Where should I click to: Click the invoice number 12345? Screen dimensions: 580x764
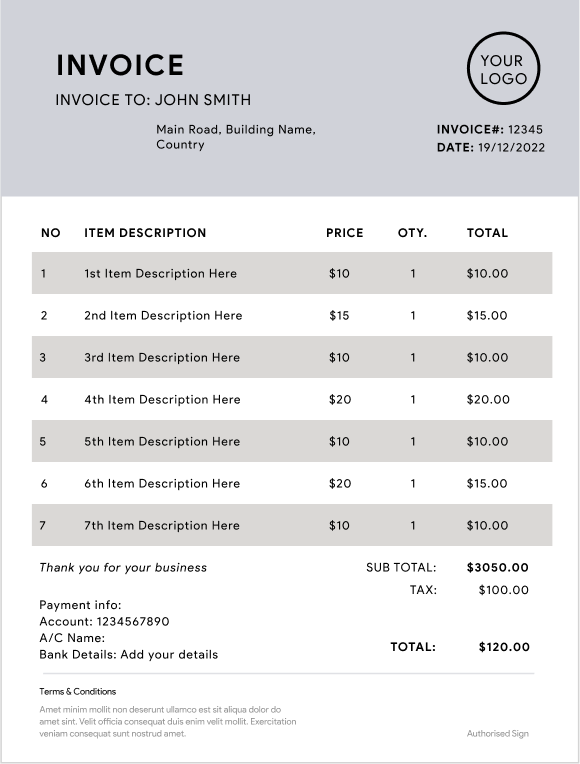click(525, 130)
